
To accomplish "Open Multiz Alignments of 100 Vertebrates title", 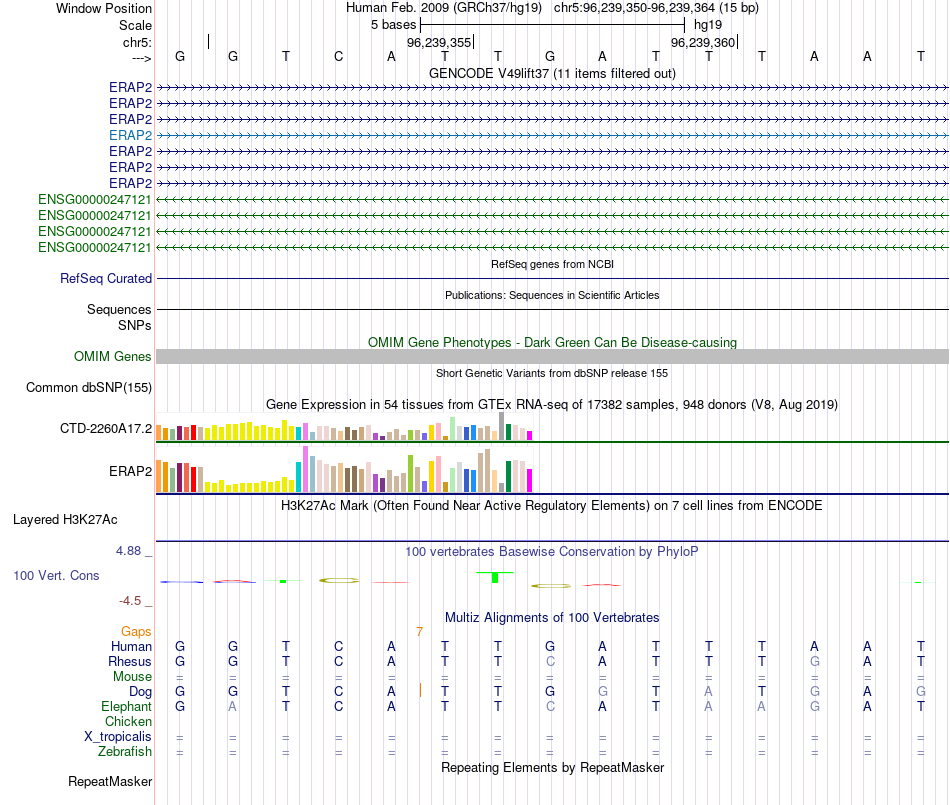I will pyautogui.click(x=552, y=617).
